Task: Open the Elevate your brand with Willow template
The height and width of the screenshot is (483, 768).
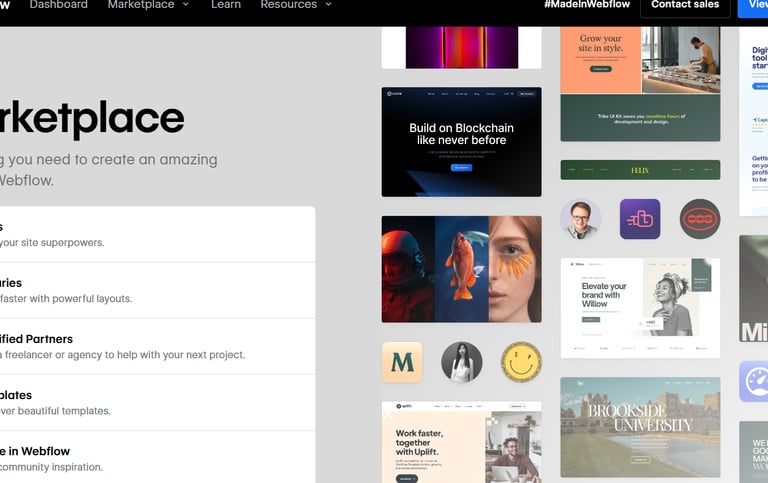Action: [x=640, y=308]
